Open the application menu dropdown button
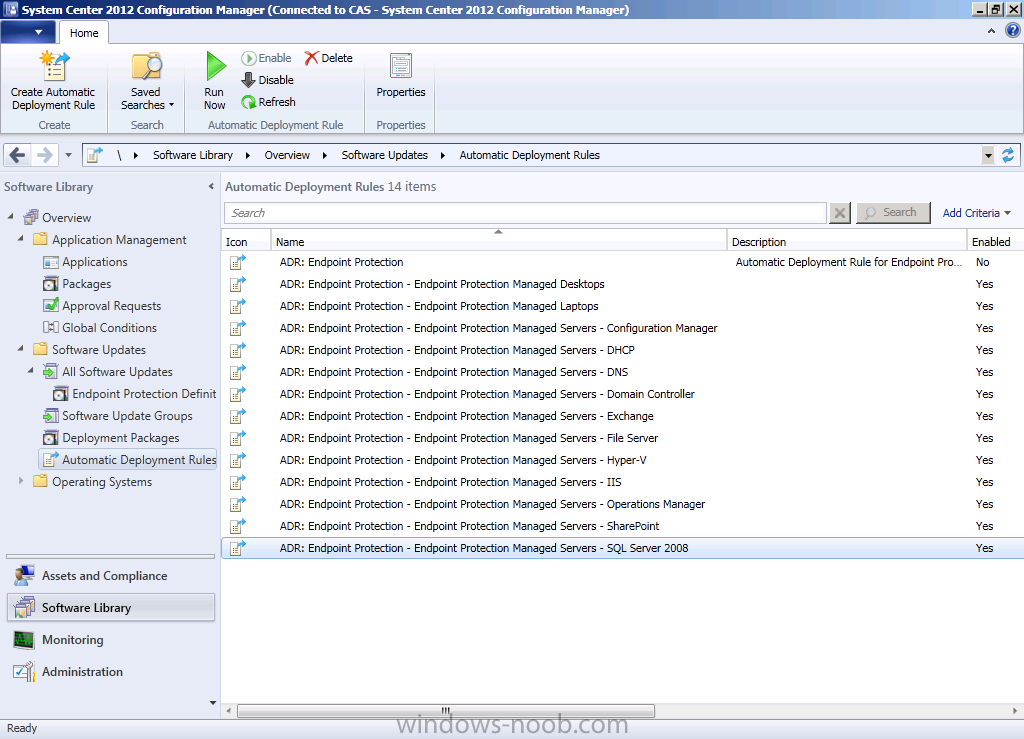This screenshot has width=1024, height=739. click(28, 32)
